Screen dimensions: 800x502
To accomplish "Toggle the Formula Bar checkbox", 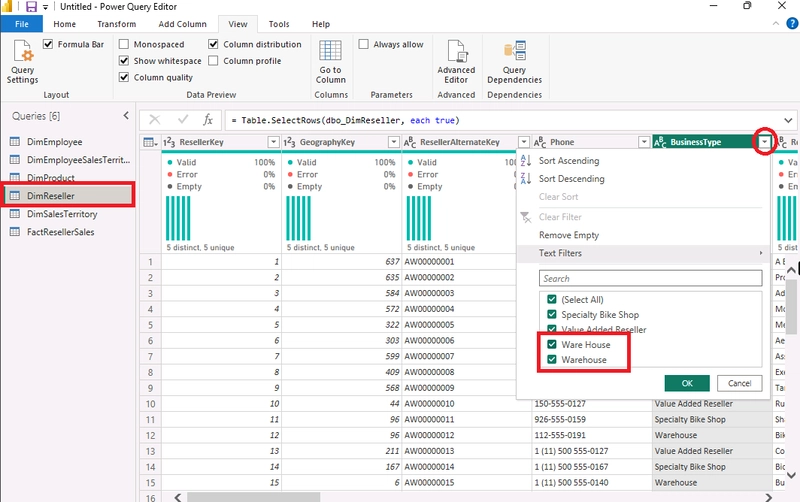I will click(x=48, y=44).
